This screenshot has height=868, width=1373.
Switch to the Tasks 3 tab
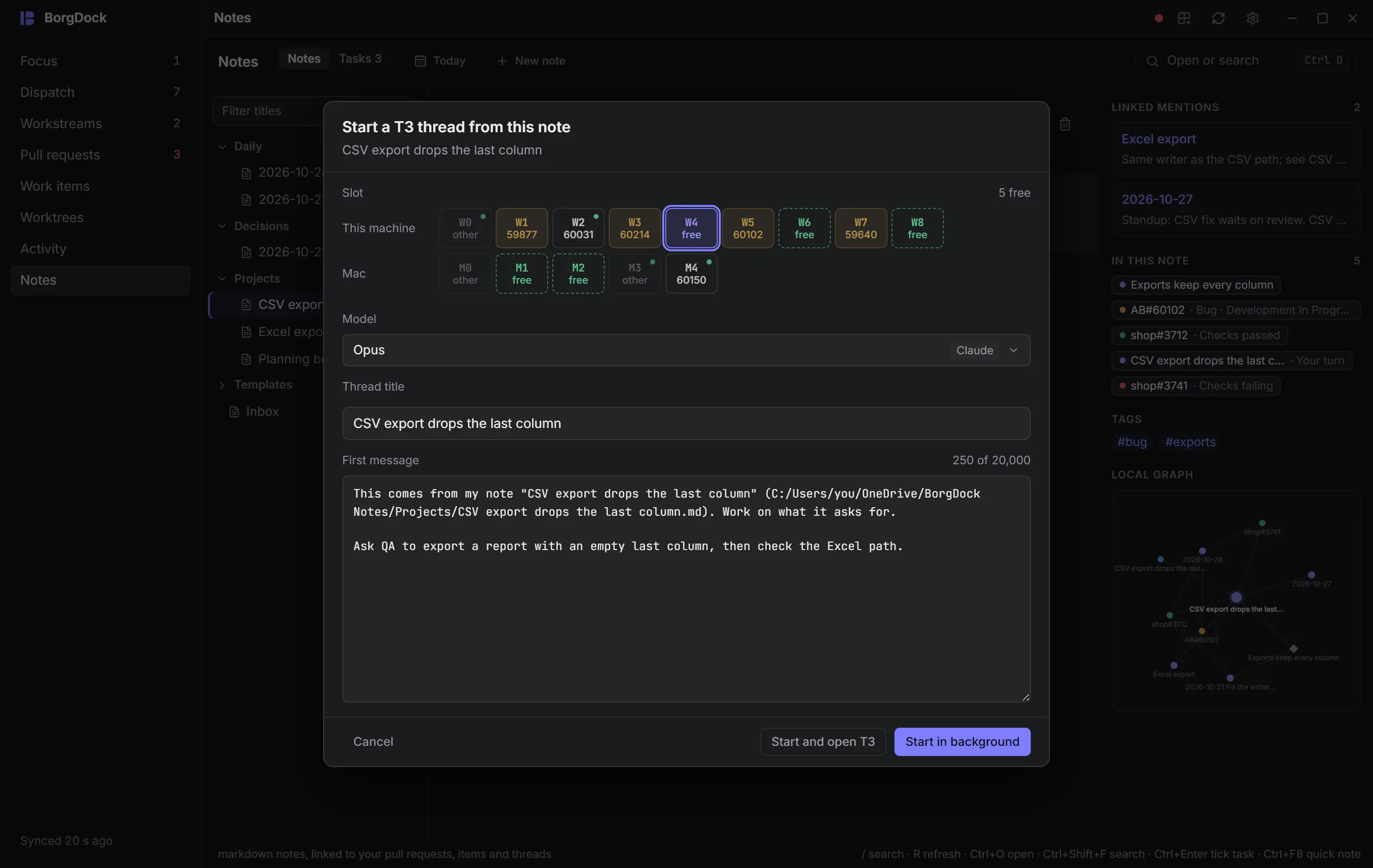click(360, 59)
